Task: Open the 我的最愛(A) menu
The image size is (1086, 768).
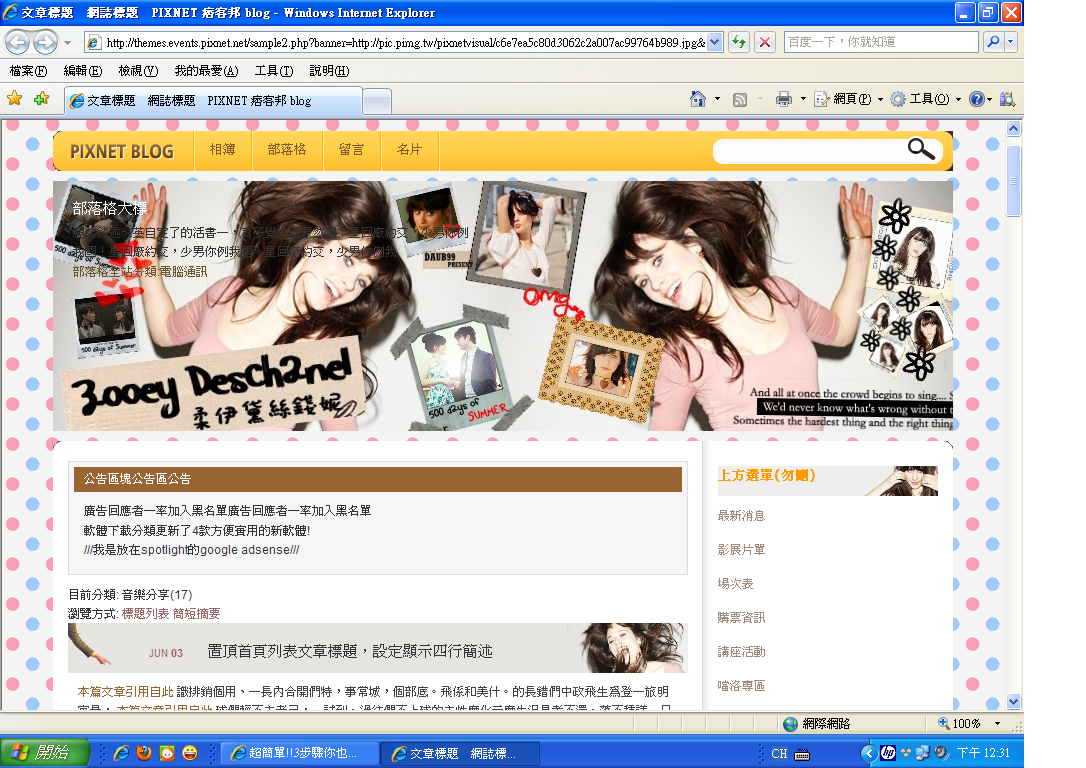Action: 206,71
